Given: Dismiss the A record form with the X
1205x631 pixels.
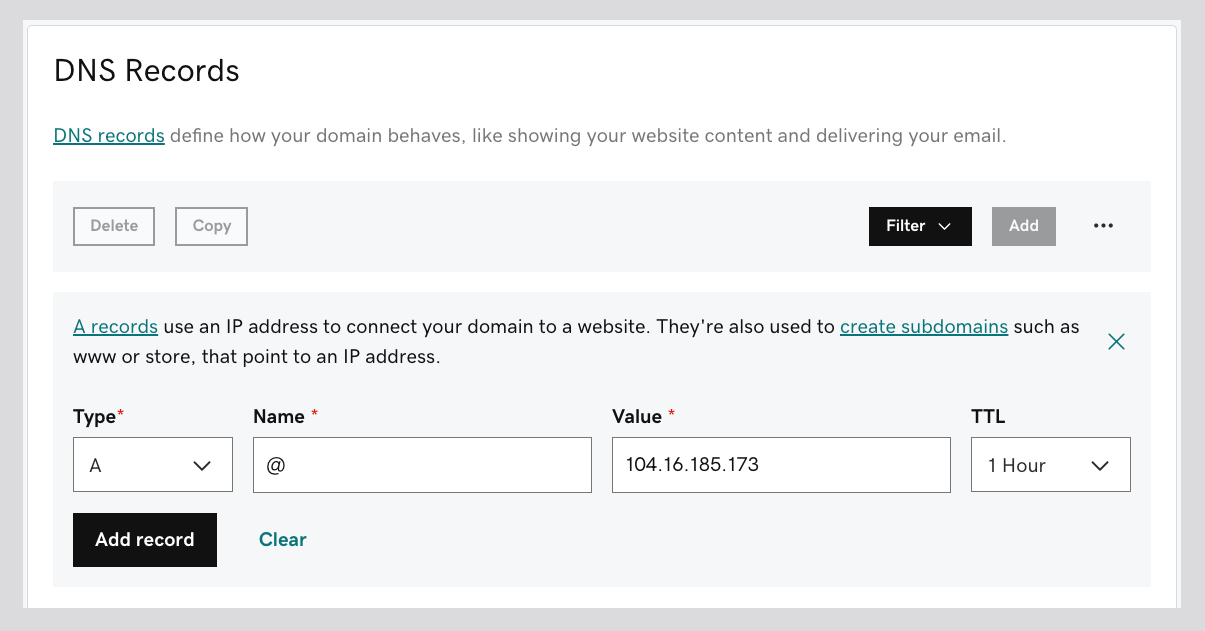Looking at the screenshot, I should pos(1117,342).
